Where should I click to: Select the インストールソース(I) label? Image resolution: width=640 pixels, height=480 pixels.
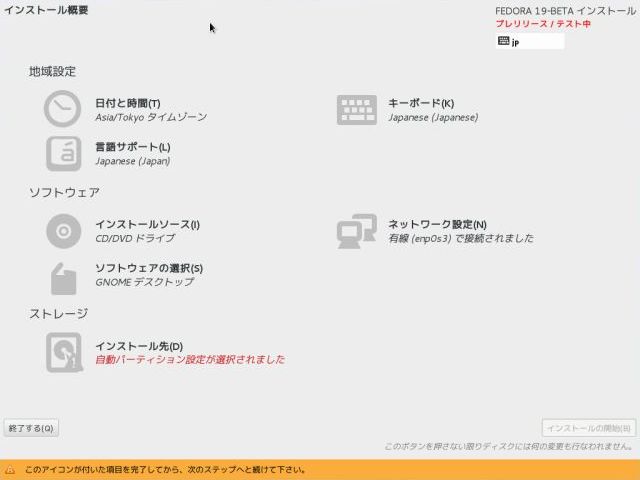(x=147, y=224)
